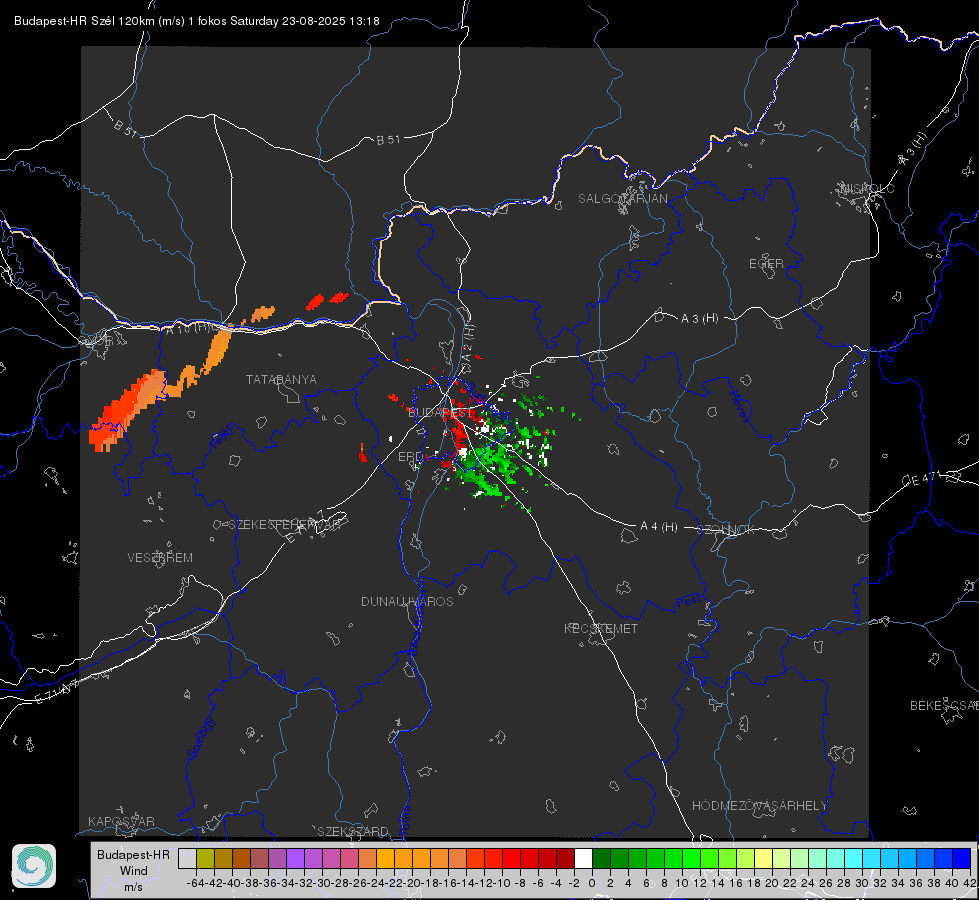Click the swirl logo icon beside the legend
This screenshot has height=900, width=979.
[x=34, y=866]
